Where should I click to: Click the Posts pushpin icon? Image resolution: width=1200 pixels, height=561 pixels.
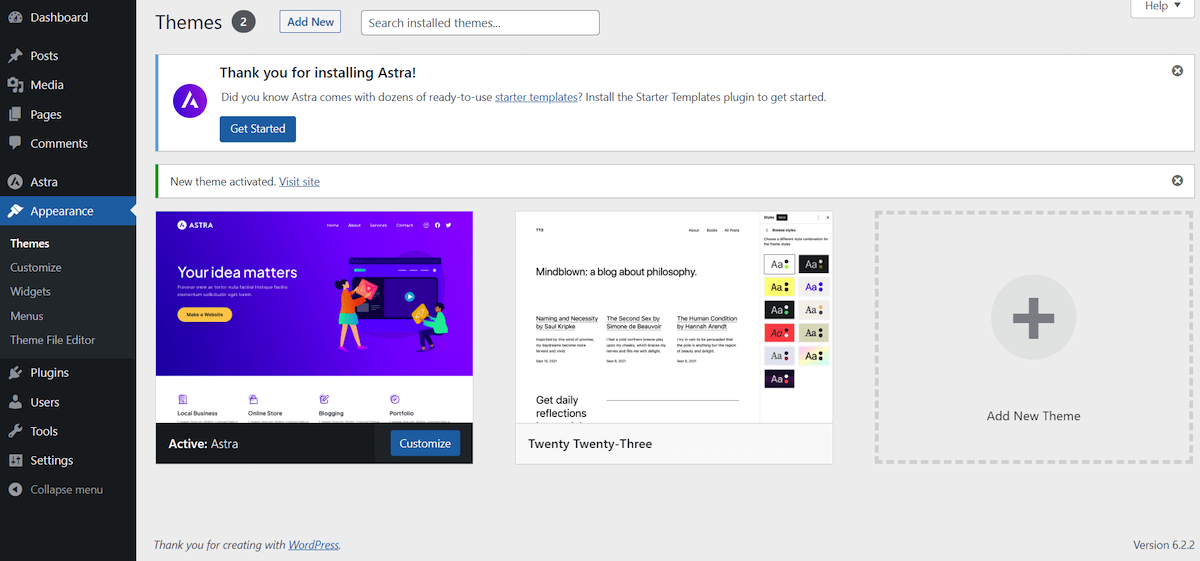tap(15, 56)
